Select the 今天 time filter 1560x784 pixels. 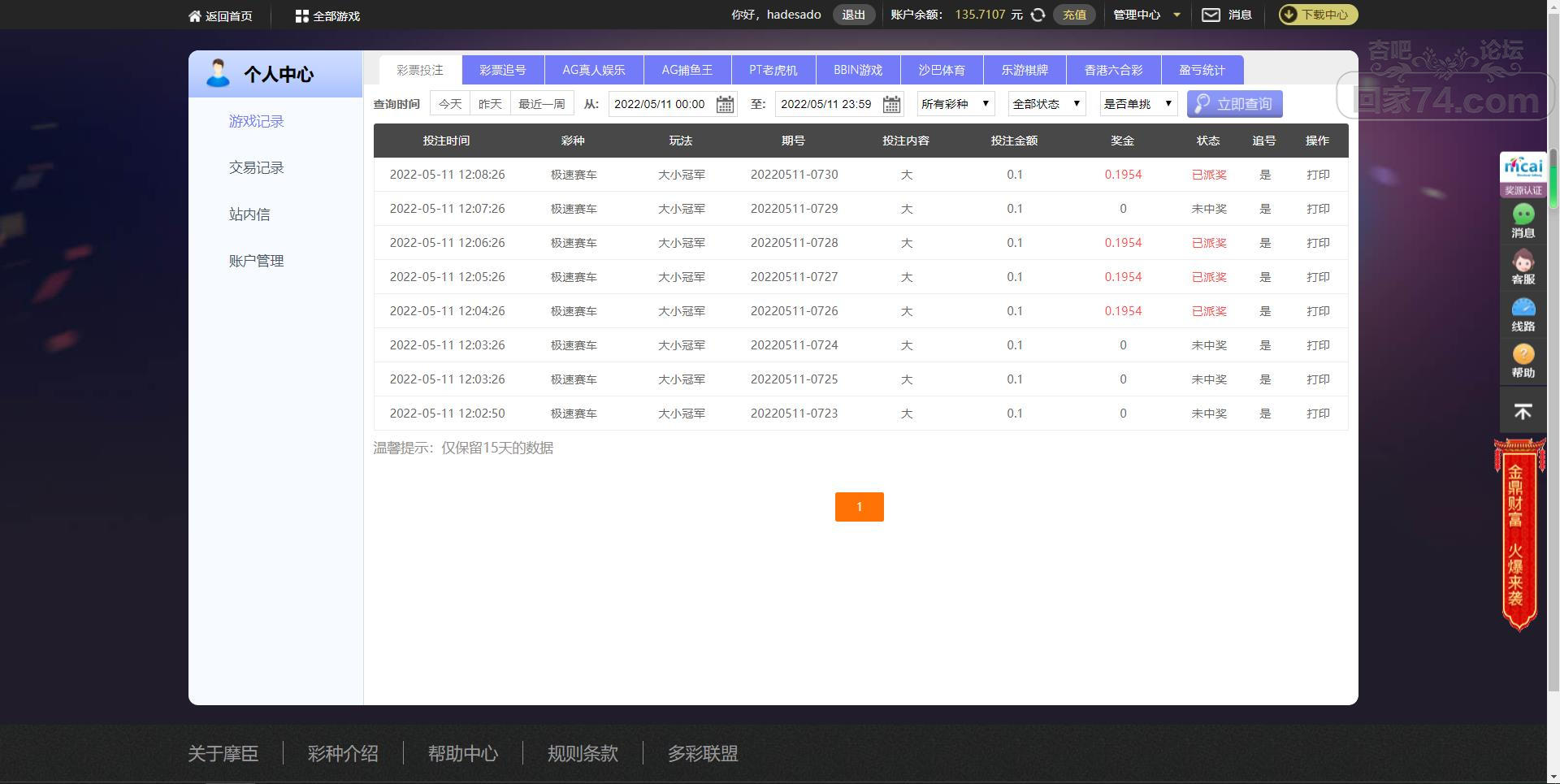(450, 104)
